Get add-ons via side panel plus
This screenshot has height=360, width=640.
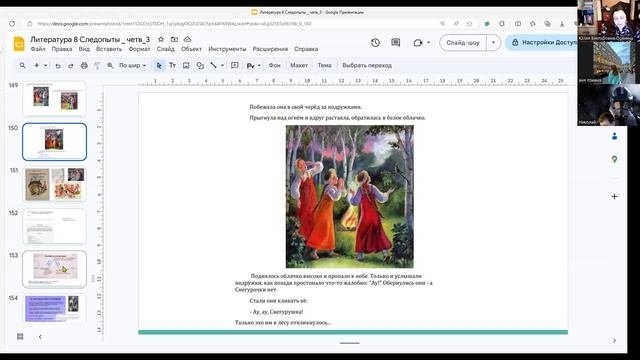[614, 196]
